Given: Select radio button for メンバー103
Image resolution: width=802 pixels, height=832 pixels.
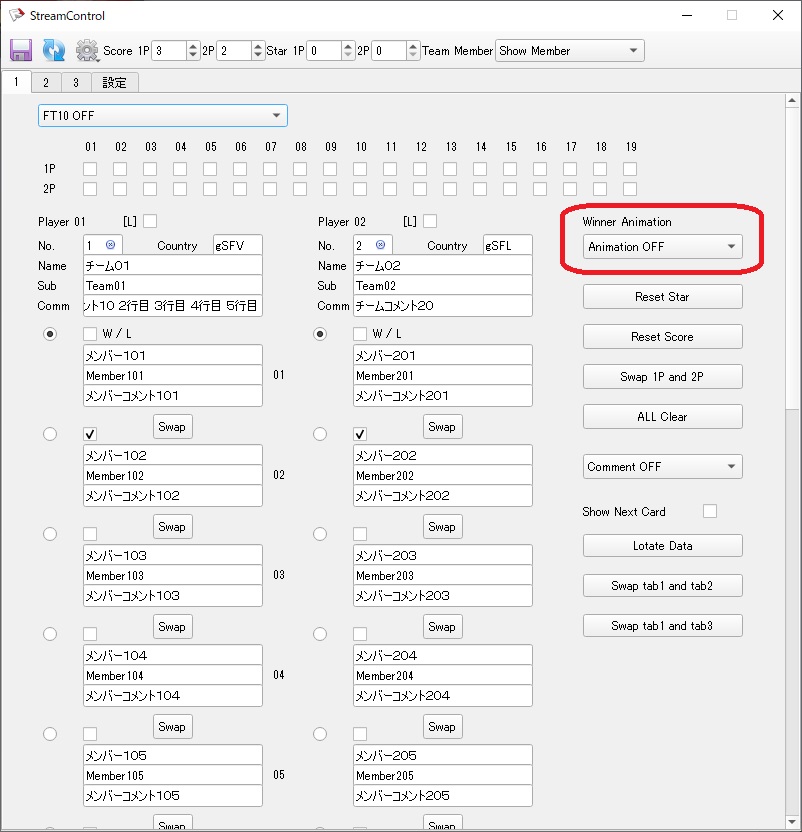Looking at the screenshot, I should (50, 534).
